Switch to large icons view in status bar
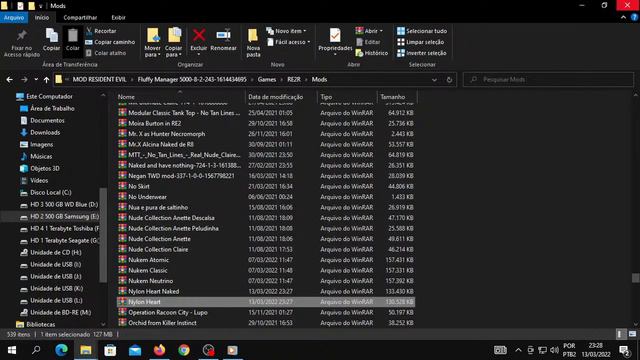640x360 pixels. coord(632,334)
